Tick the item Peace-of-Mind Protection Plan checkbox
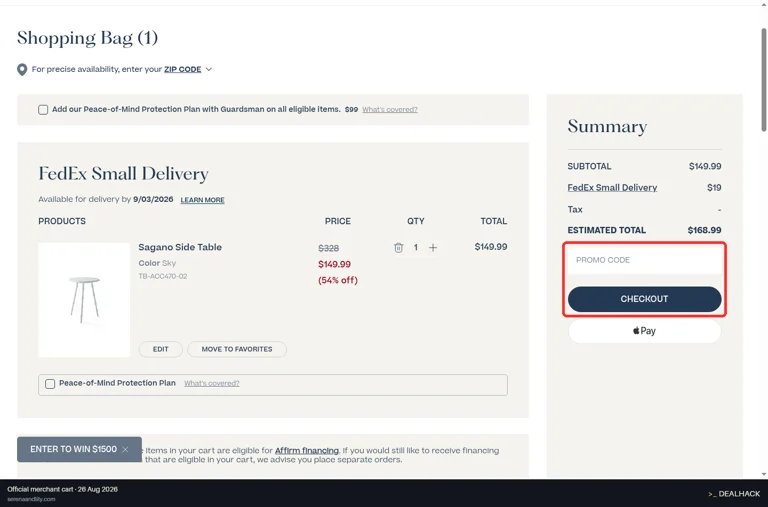768x507 pixels. (x=50, y=384)
